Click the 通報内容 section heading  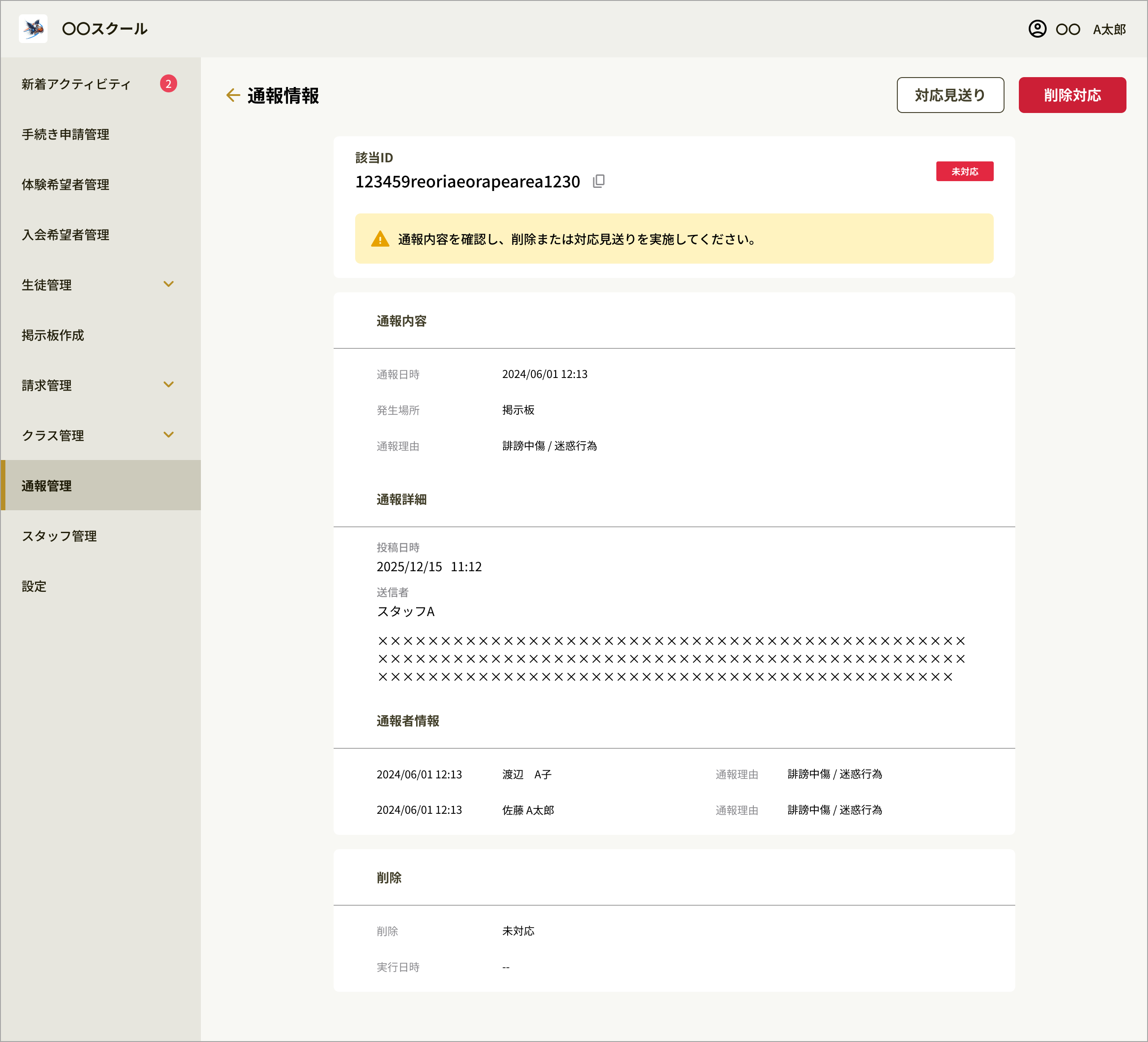[x=401, y=321]
